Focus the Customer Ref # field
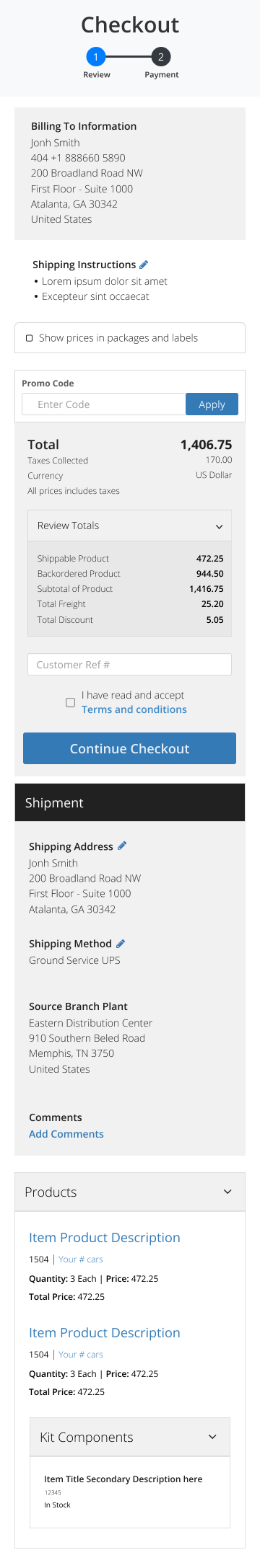Screen dimensions: 260x1568 tap(129, 665)
